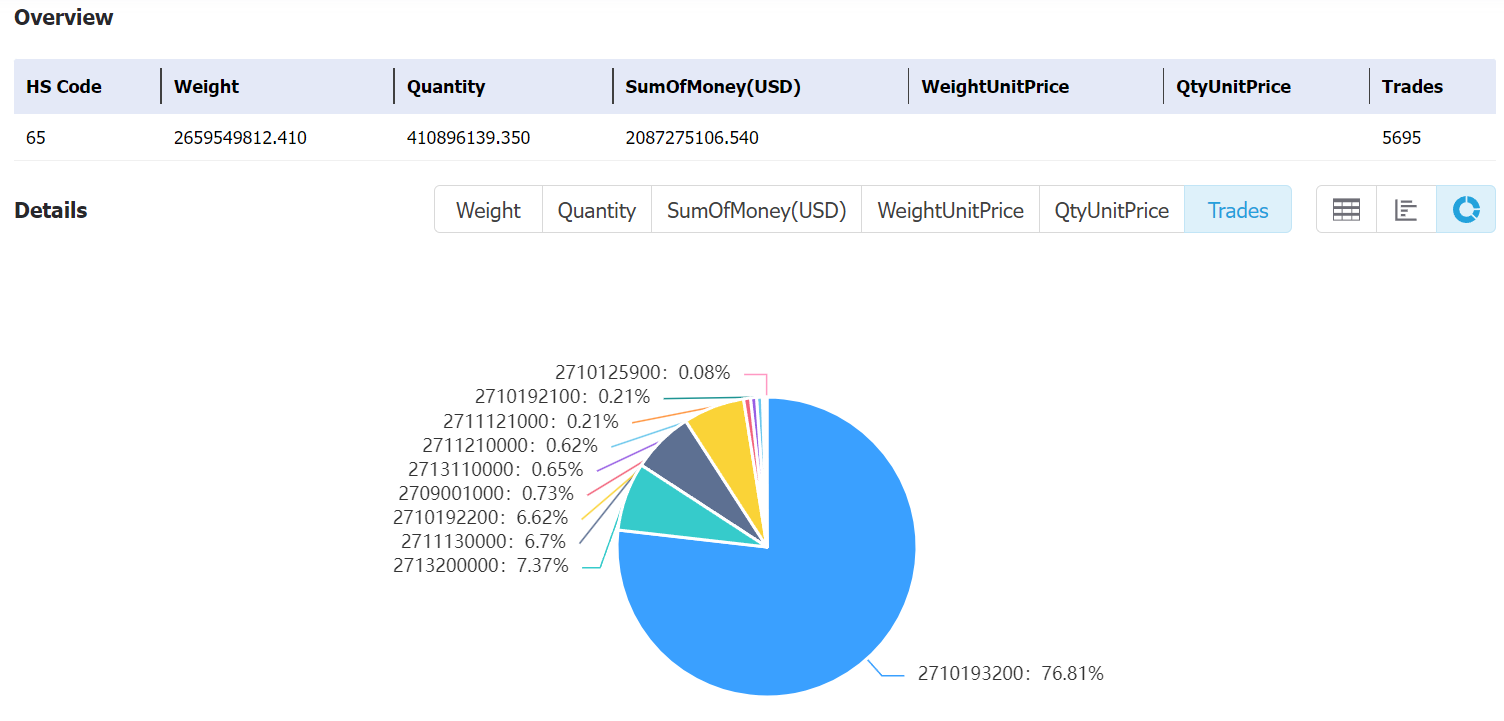
Task: Click the 2711130000: 6.7% label
Action: click(483, 541)
